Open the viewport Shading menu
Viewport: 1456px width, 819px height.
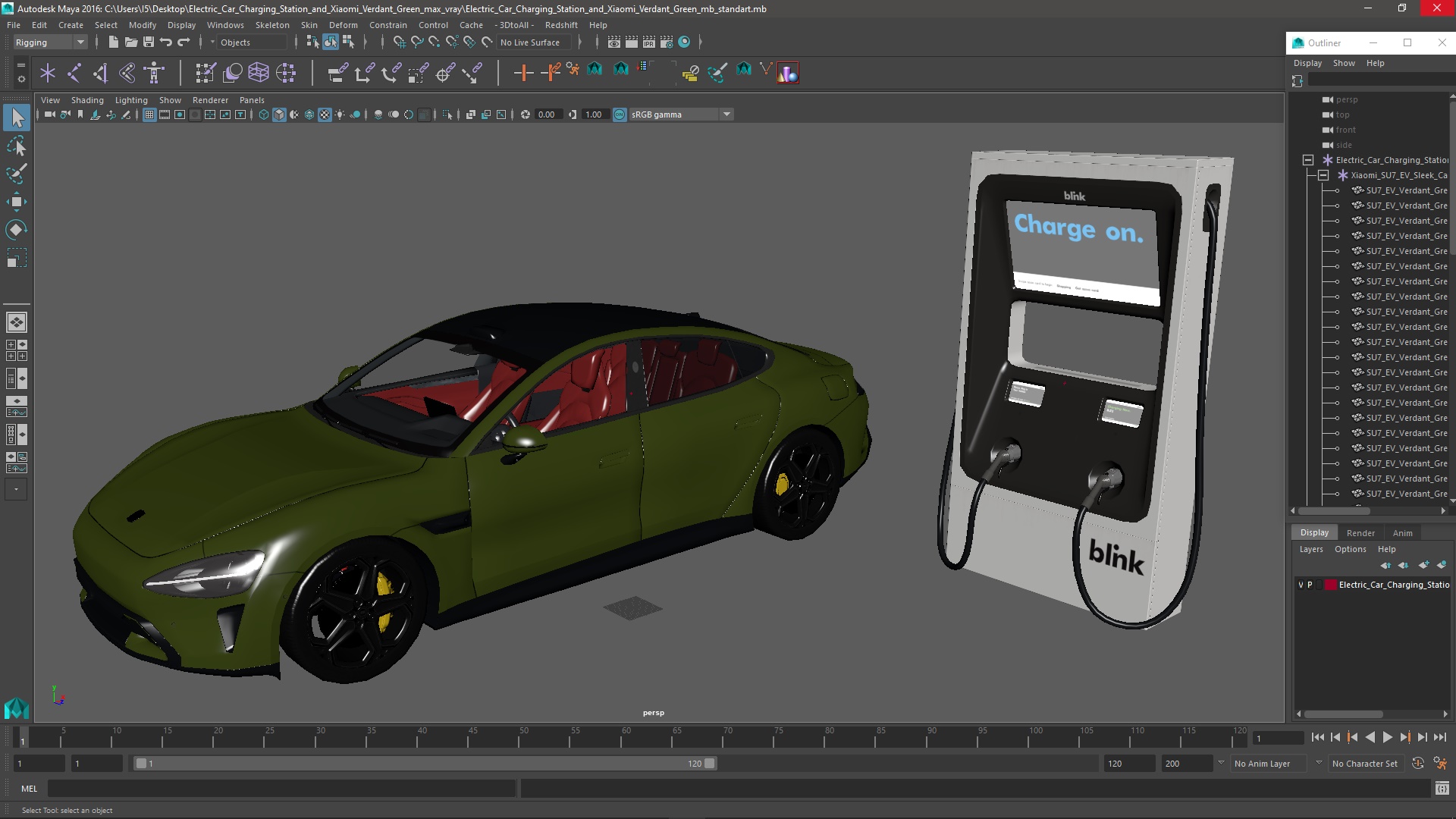coord(87,100)
